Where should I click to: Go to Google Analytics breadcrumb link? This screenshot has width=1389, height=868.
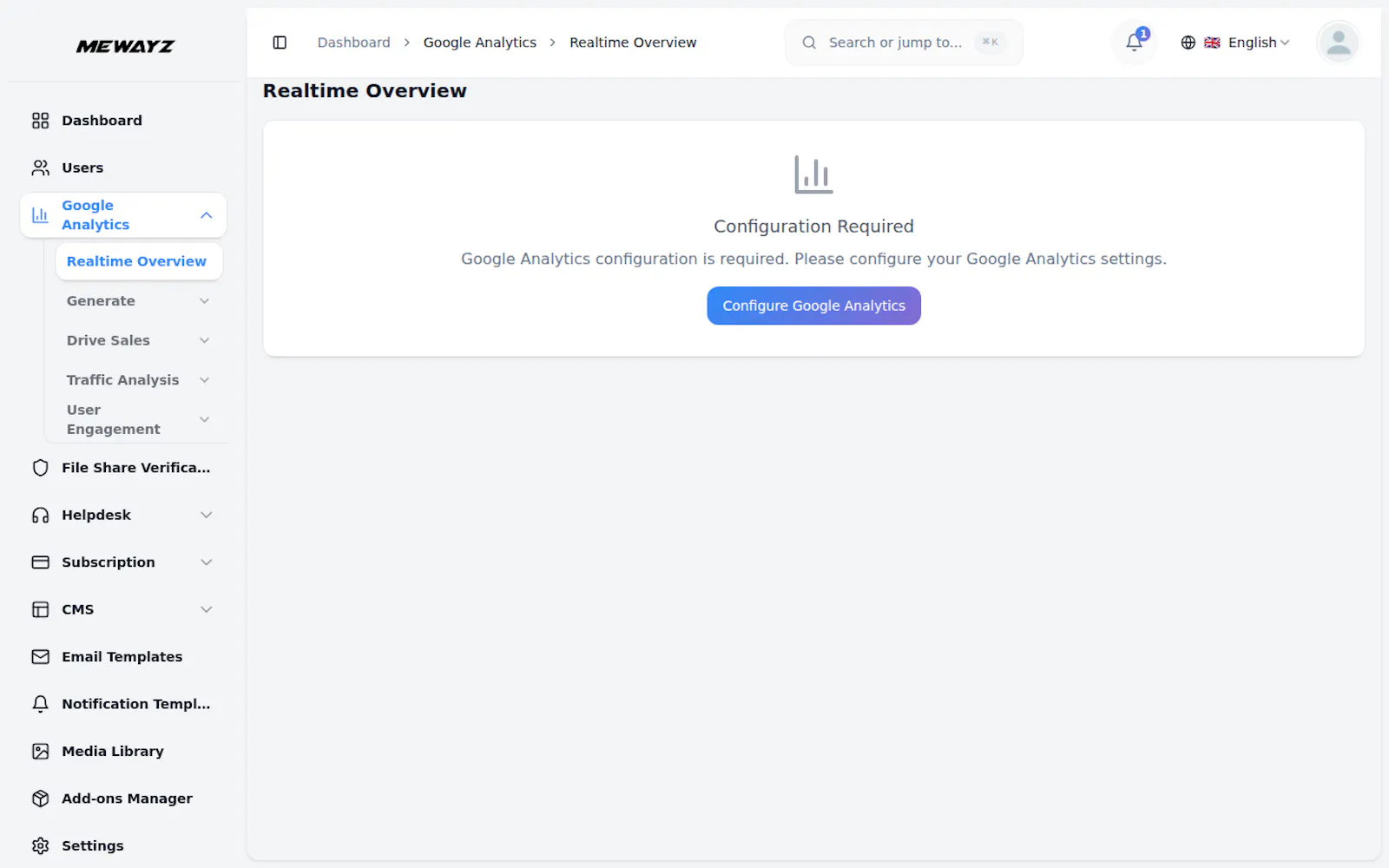point(479,43)
